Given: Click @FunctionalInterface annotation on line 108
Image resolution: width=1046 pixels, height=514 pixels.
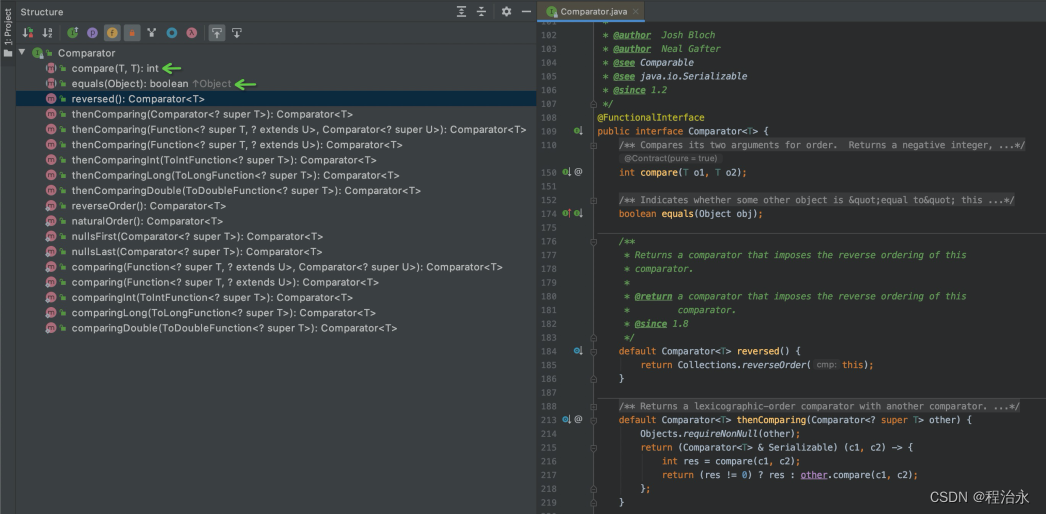Looking at the screenshot, I should (x=650, y=117).
